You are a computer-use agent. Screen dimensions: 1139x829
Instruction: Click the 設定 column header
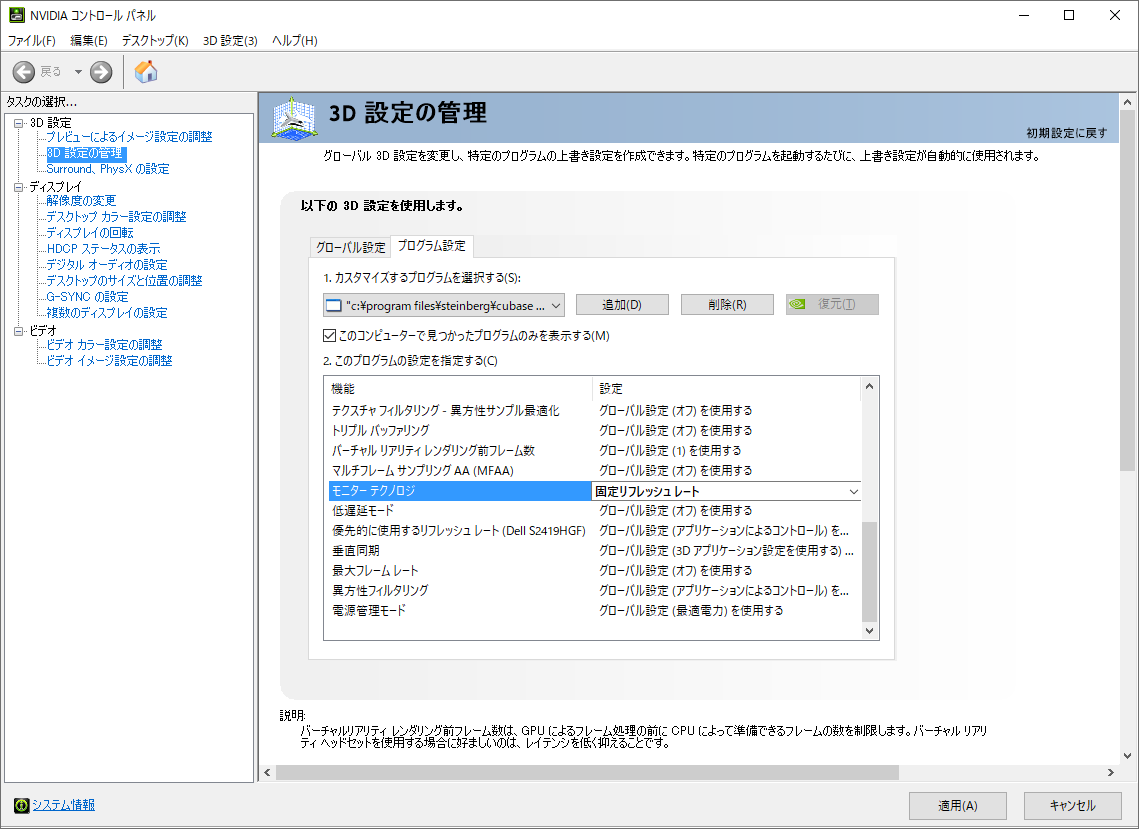tap(726, 389)
